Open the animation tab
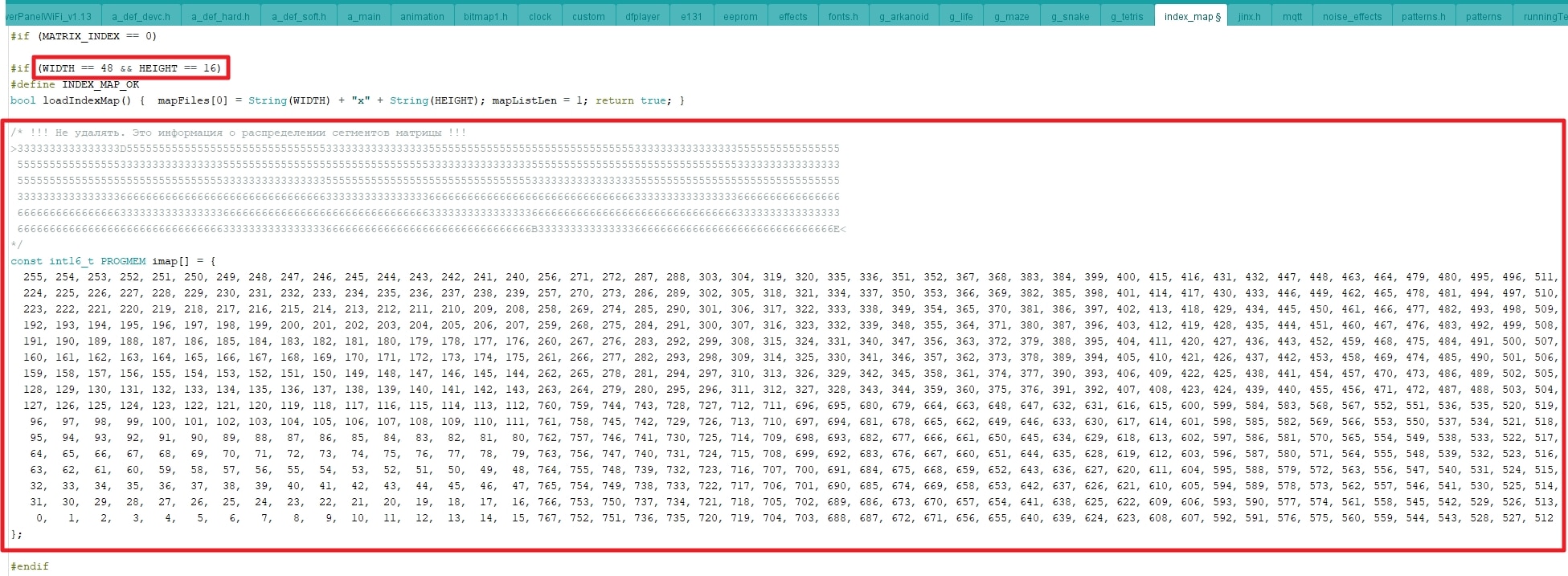 [x=422, y=16]
